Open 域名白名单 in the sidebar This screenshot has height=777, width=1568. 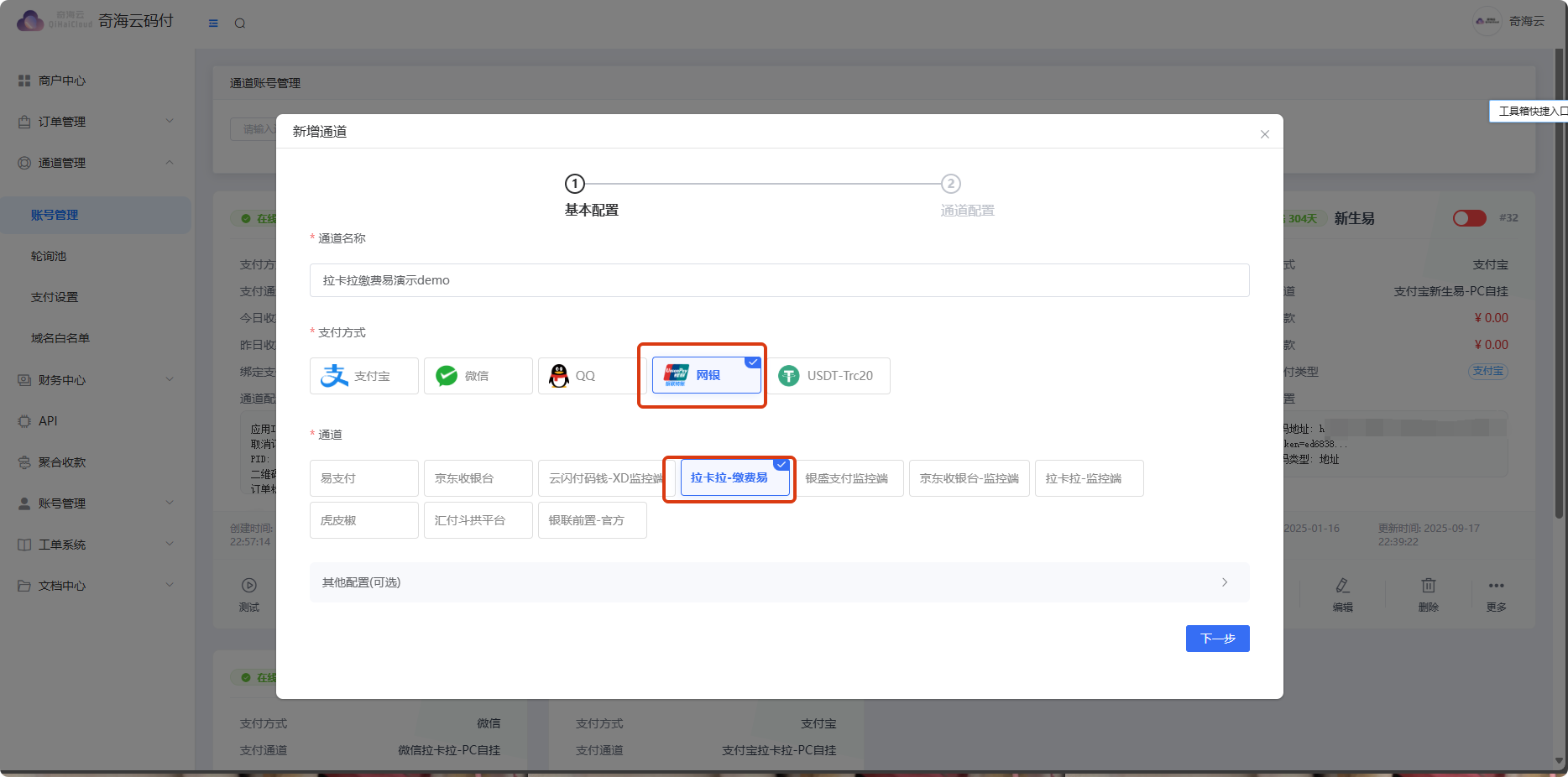[x=60, y=338]
